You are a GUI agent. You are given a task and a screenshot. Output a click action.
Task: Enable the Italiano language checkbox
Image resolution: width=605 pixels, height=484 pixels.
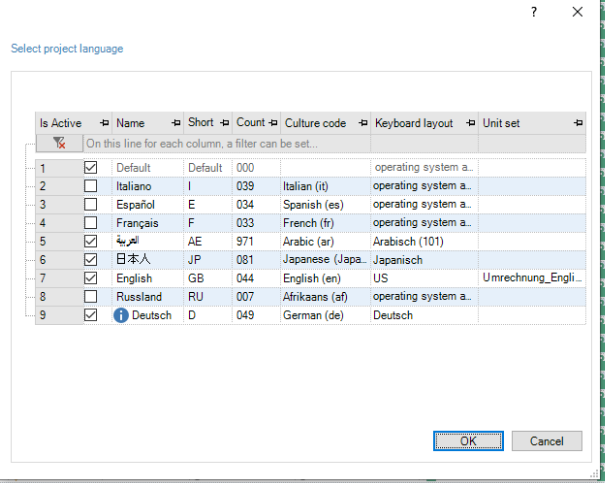click(90, 186)
